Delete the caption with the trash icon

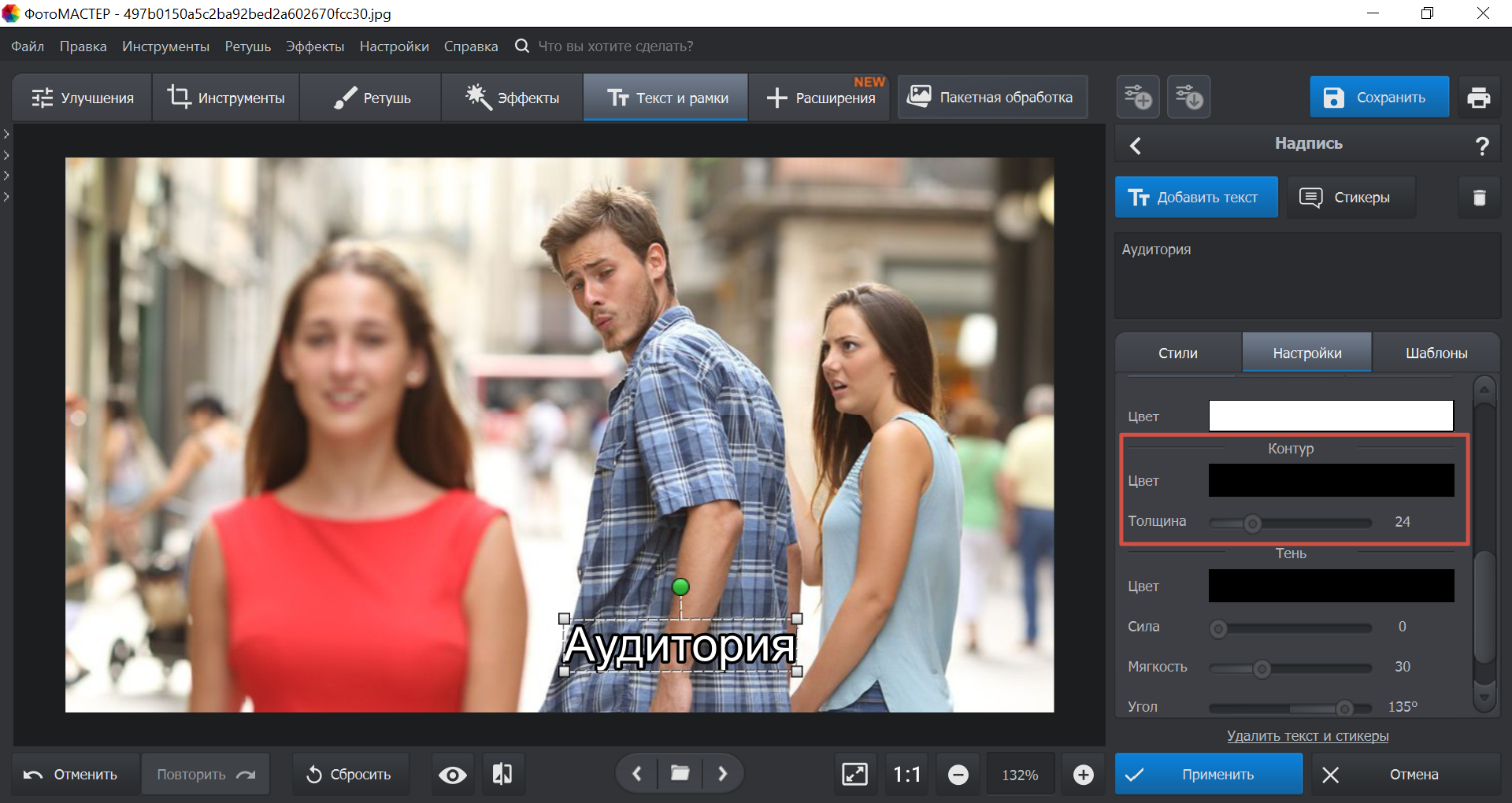[1479, 197]
